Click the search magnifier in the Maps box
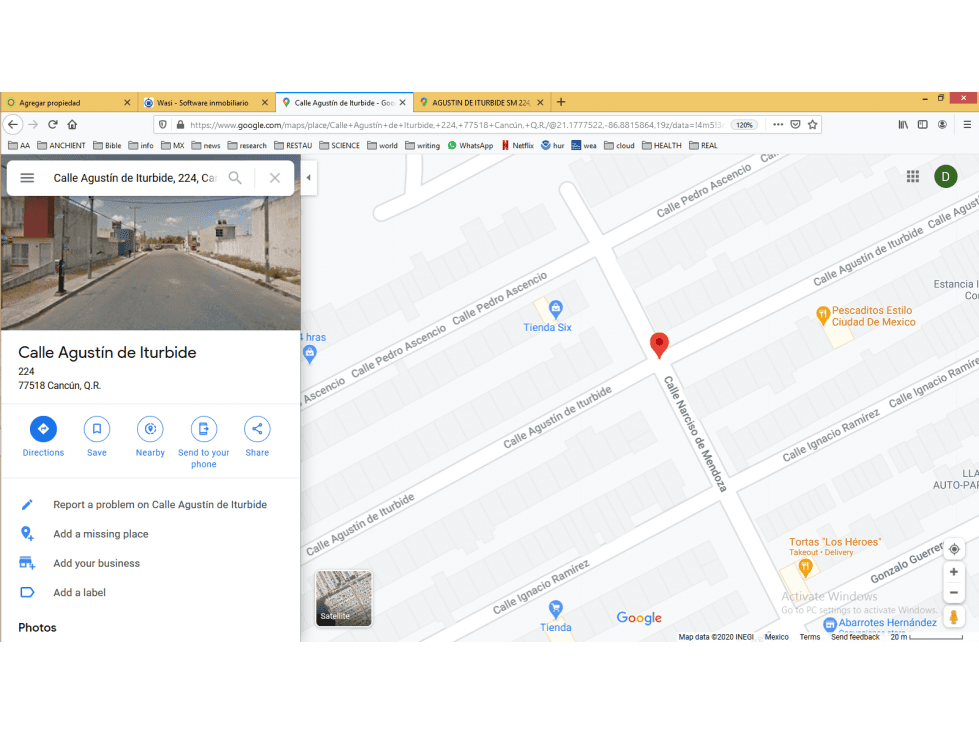Viewport: 979px width, 734px height. point(235,178)
